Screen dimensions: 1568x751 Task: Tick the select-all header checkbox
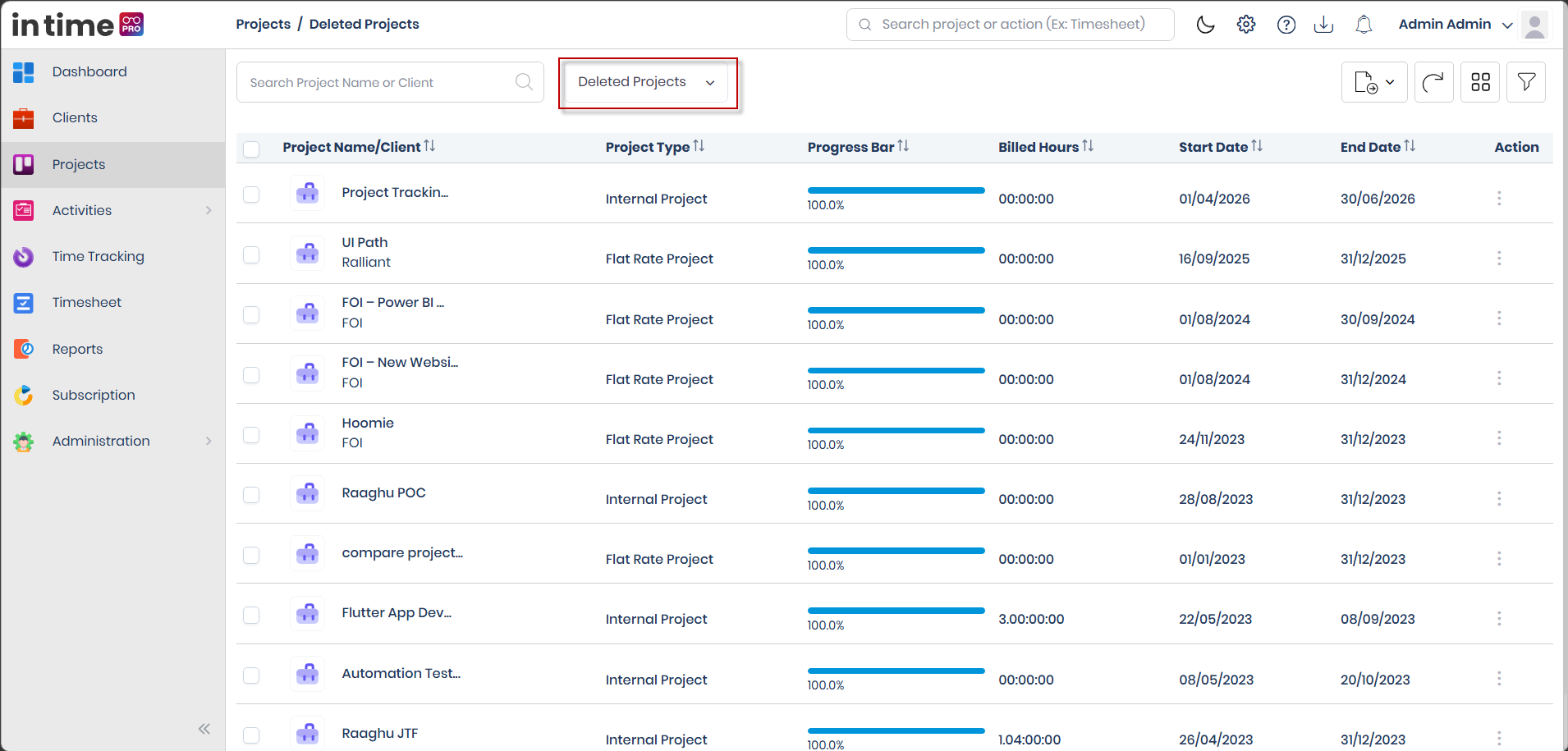click(x=251, y=149)
